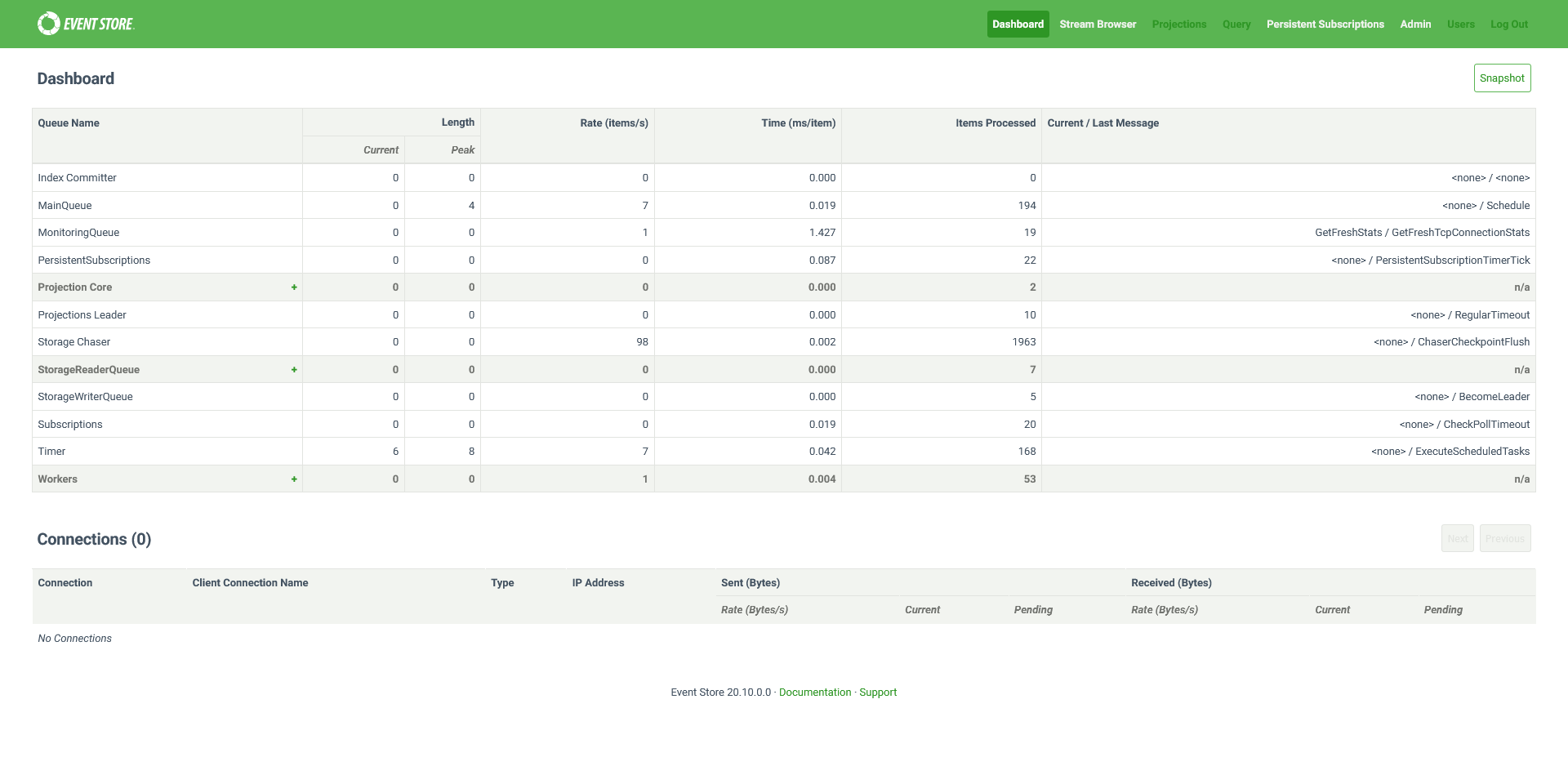This screenshot has height=766, width=1568.
Task: Click MonitoringQueue time value 1.427
Action: (x=822, y=233)
